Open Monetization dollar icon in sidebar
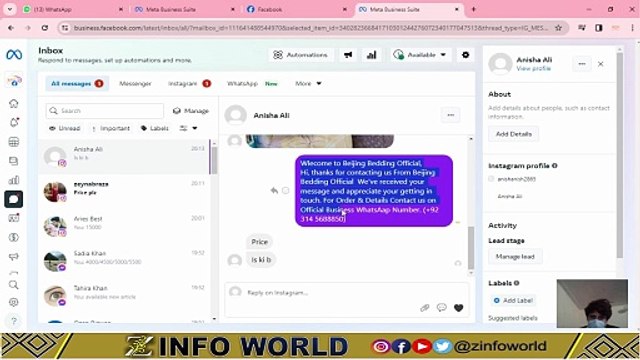 tap(13, 237)
